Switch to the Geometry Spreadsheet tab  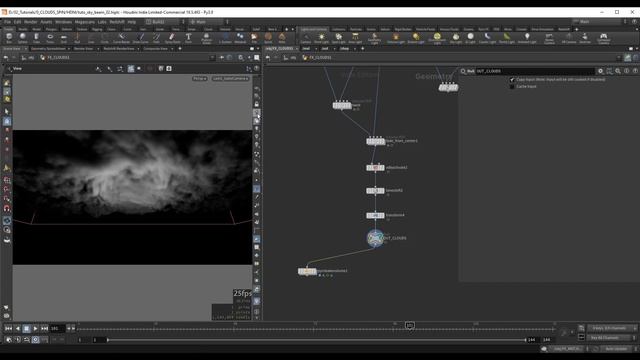48,49
